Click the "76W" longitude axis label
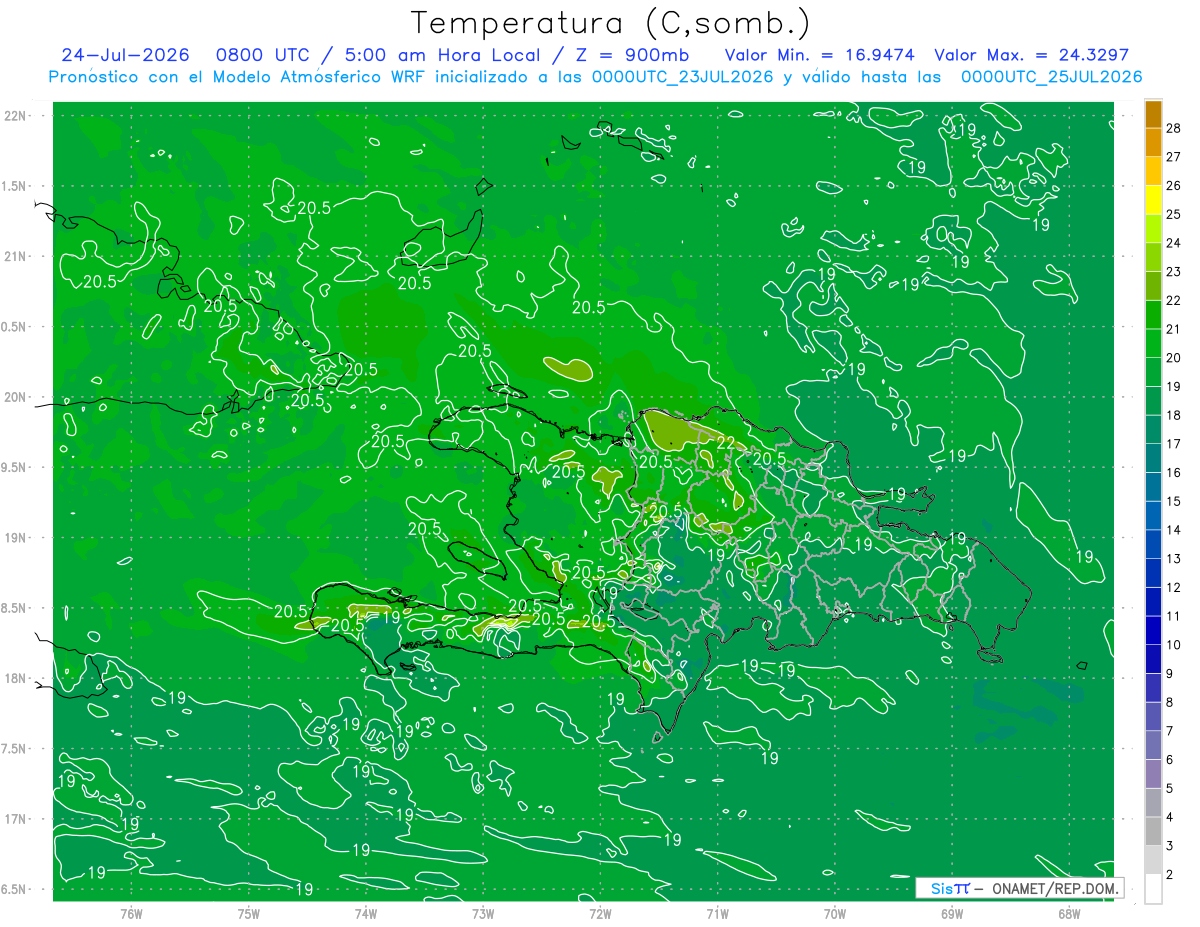 coord(131,914)
